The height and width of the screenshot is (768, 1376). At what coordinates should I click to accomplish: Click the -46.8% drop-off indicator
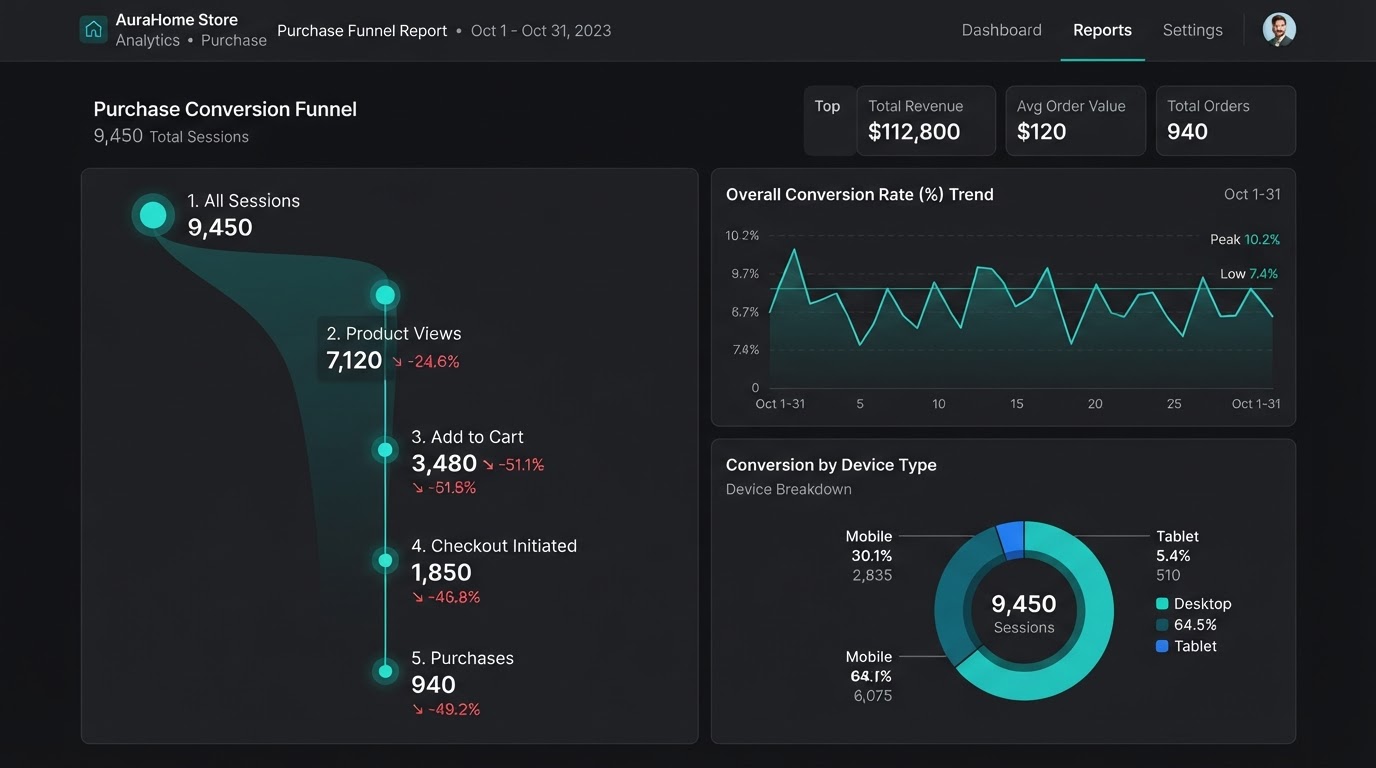pos(446,597)
